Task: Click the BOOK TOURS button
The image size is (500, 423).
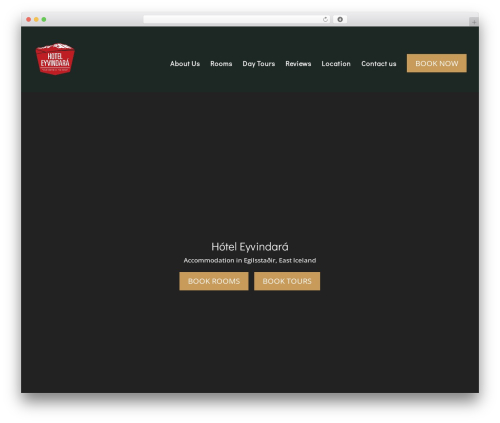Action: [287, 281]
